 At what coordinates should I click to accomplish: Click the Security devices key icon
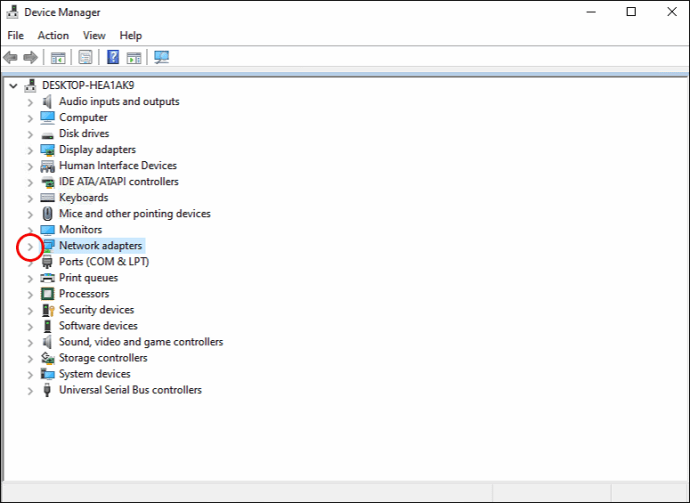point(48,310)
